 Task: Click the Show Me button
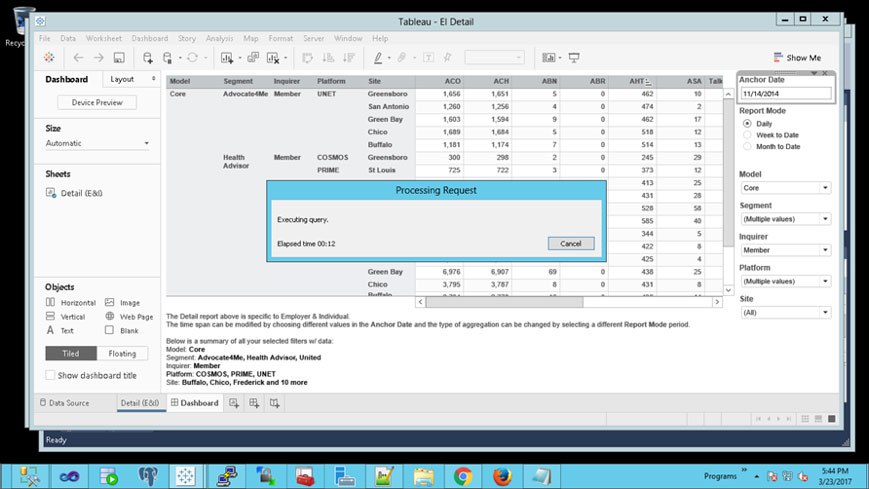(x=798, y=58)
